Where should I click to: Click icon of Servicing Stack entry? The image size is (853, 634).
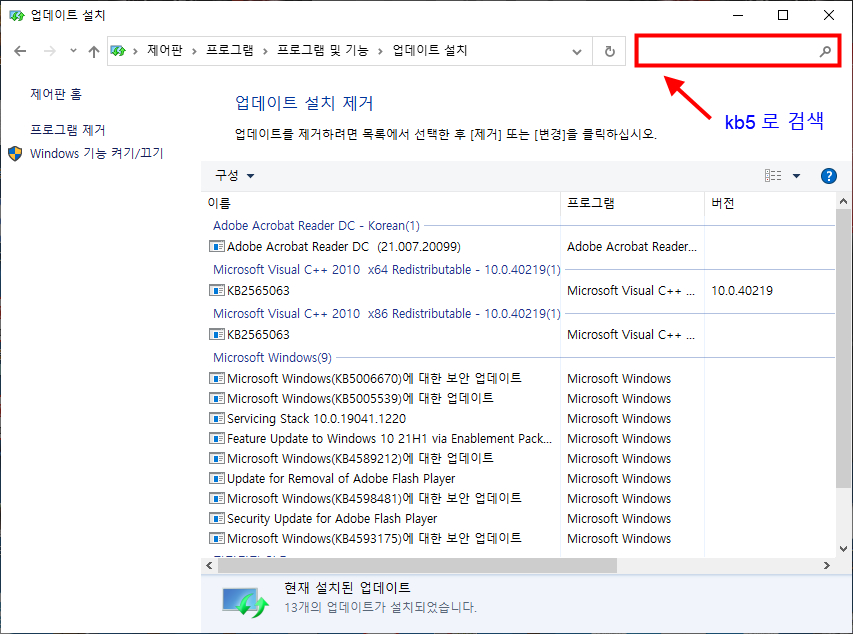pyautogui.click(x=217, y=418)
